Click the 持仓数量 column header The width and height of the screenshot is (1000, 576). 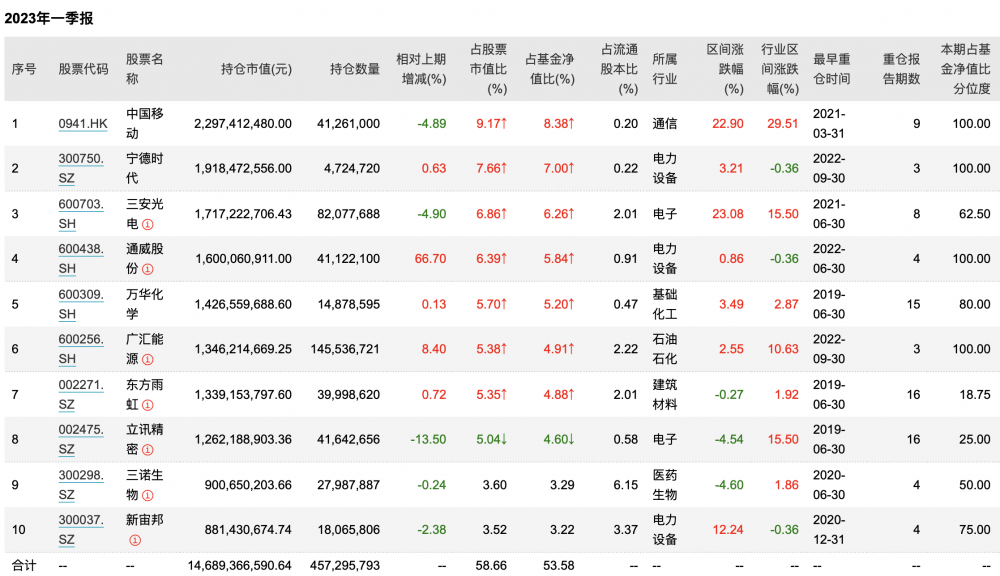[x=355, y=69]
